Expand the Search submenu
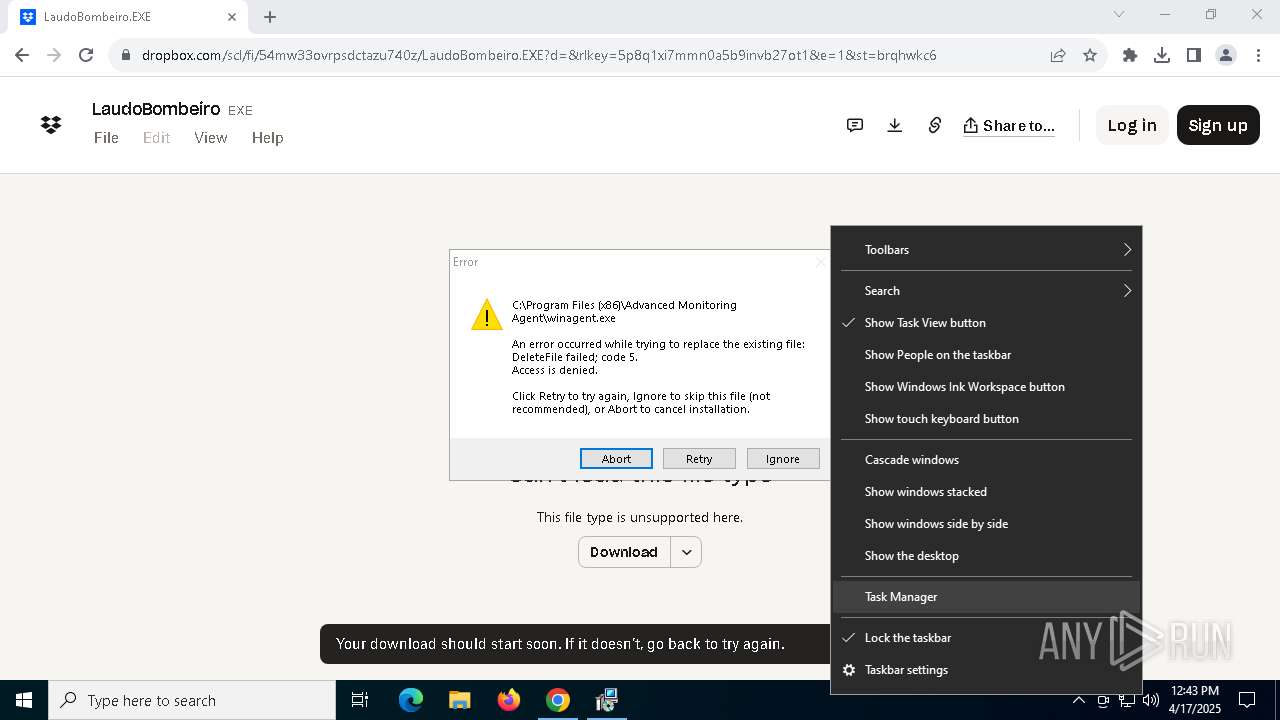This screenshot has height=720, width=1280. pyautogui.click(x=986, y=290)
